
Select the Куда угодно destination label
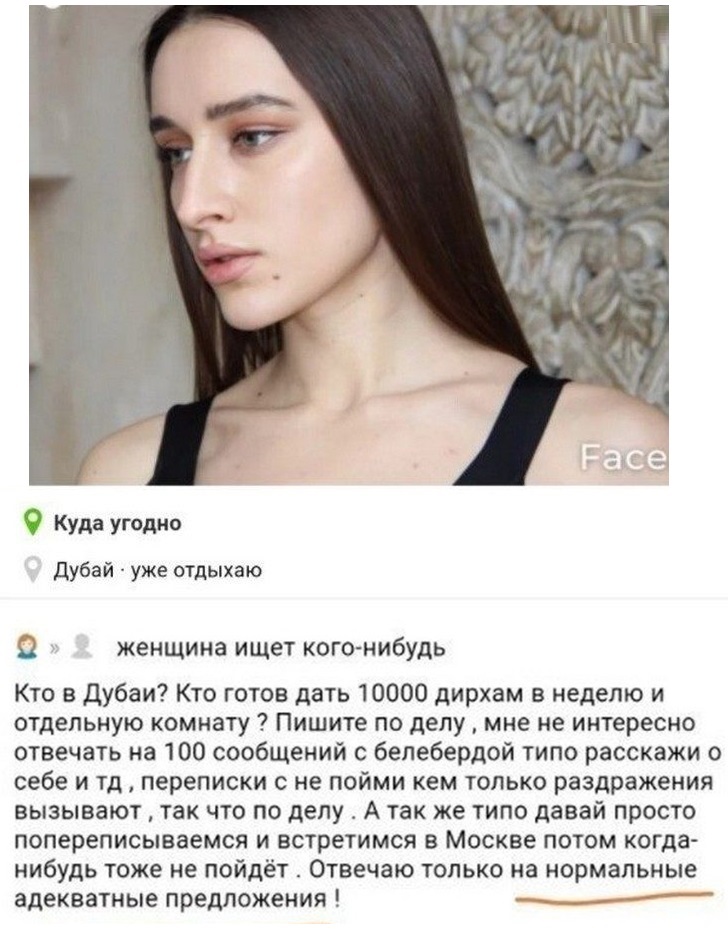click(x=118, y=524)
